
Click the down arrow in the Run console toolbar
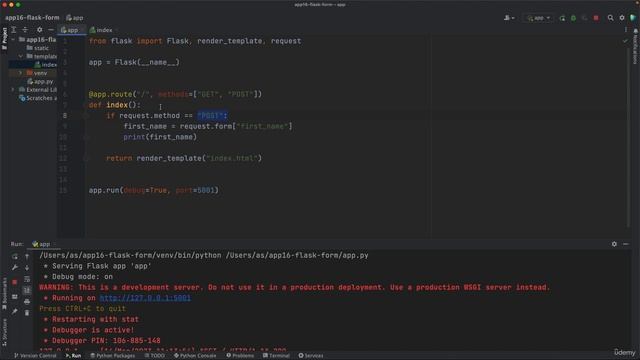coord(27,268)
